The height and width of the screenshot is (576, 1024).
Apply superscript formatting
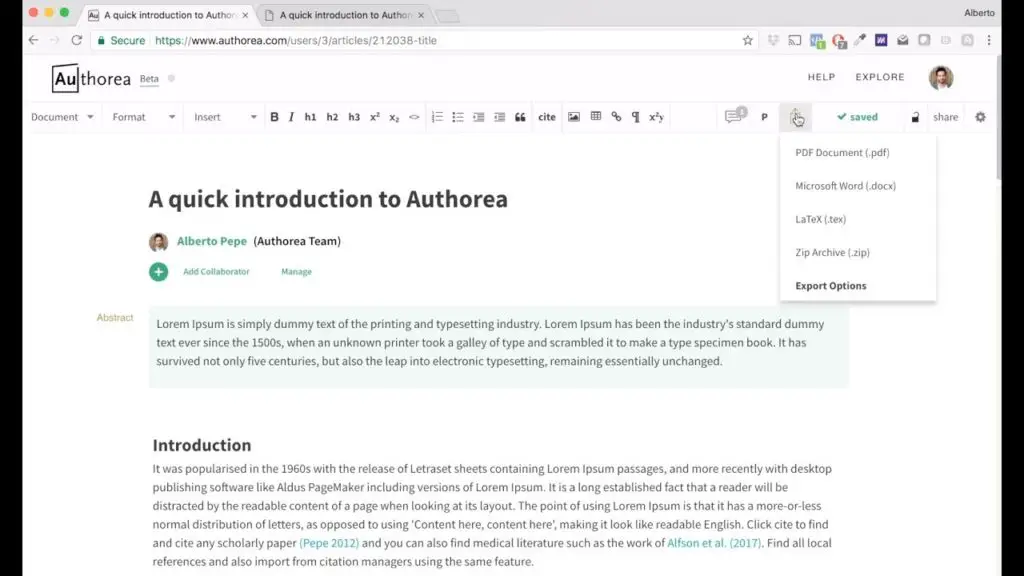374,117
